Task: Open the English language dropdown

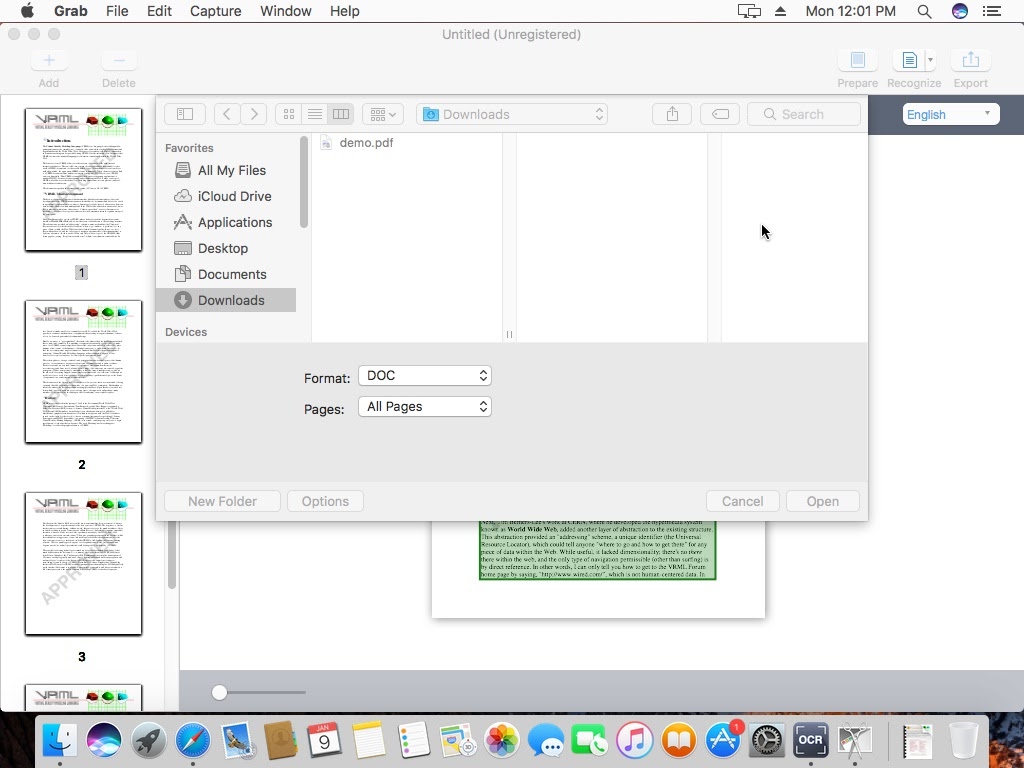Action: click(x=951, y=114)
